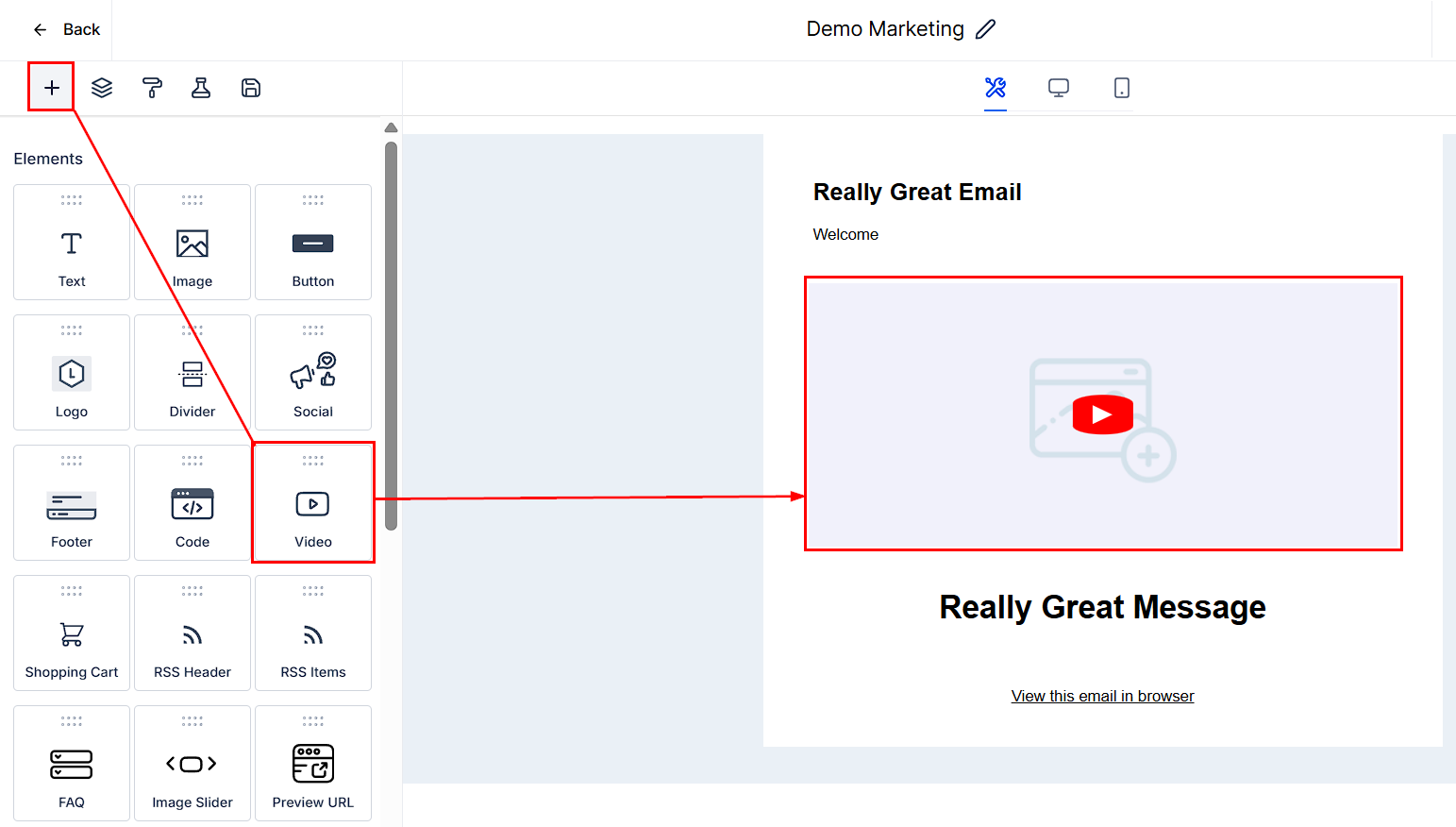Click the plus icon to add elements
This screenshot has width=1456, height=827.
[52, 88]
